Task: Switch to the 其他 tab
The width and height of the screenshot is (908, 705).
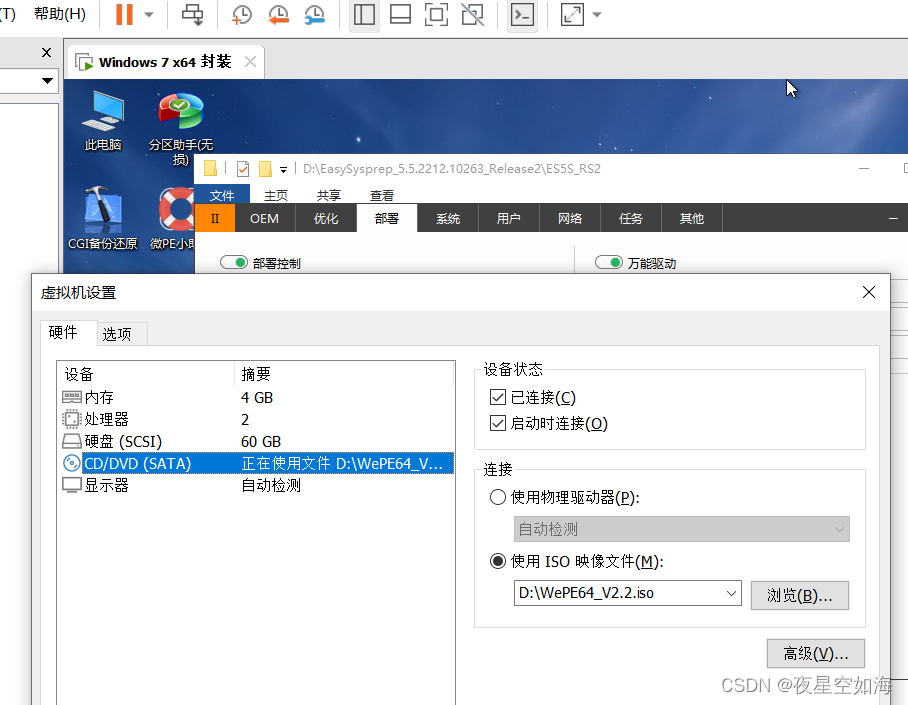Action: point(692,218)
